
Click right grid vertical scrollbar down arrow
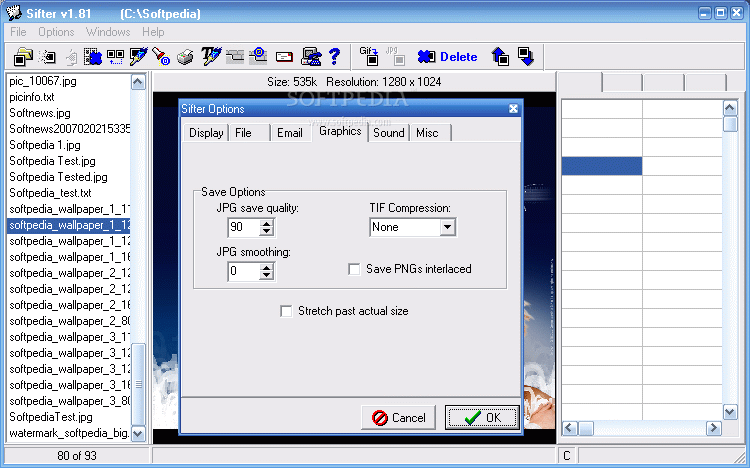click(730, 412)
